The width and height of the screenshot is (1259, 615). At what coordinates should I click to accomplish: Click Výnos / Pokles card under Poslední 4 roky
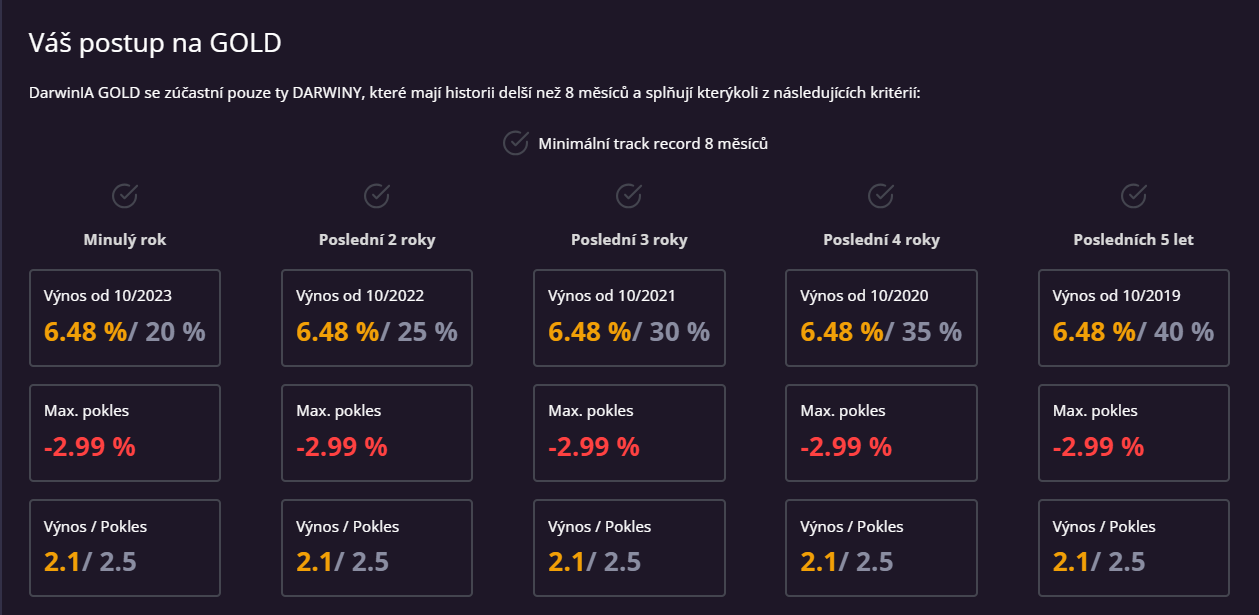(x=881, y=547)
